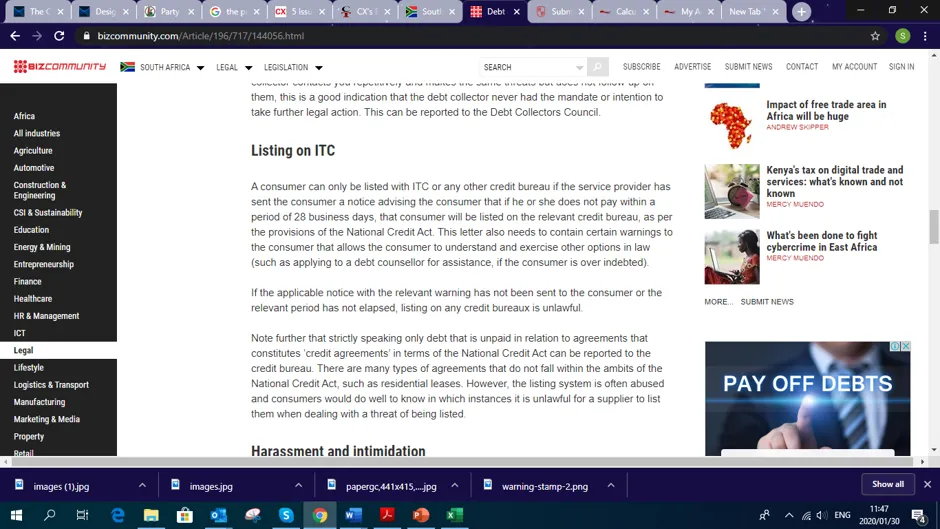Select Healthcare in the industry sidebar
940x529 pixels.
click(33, 299)
